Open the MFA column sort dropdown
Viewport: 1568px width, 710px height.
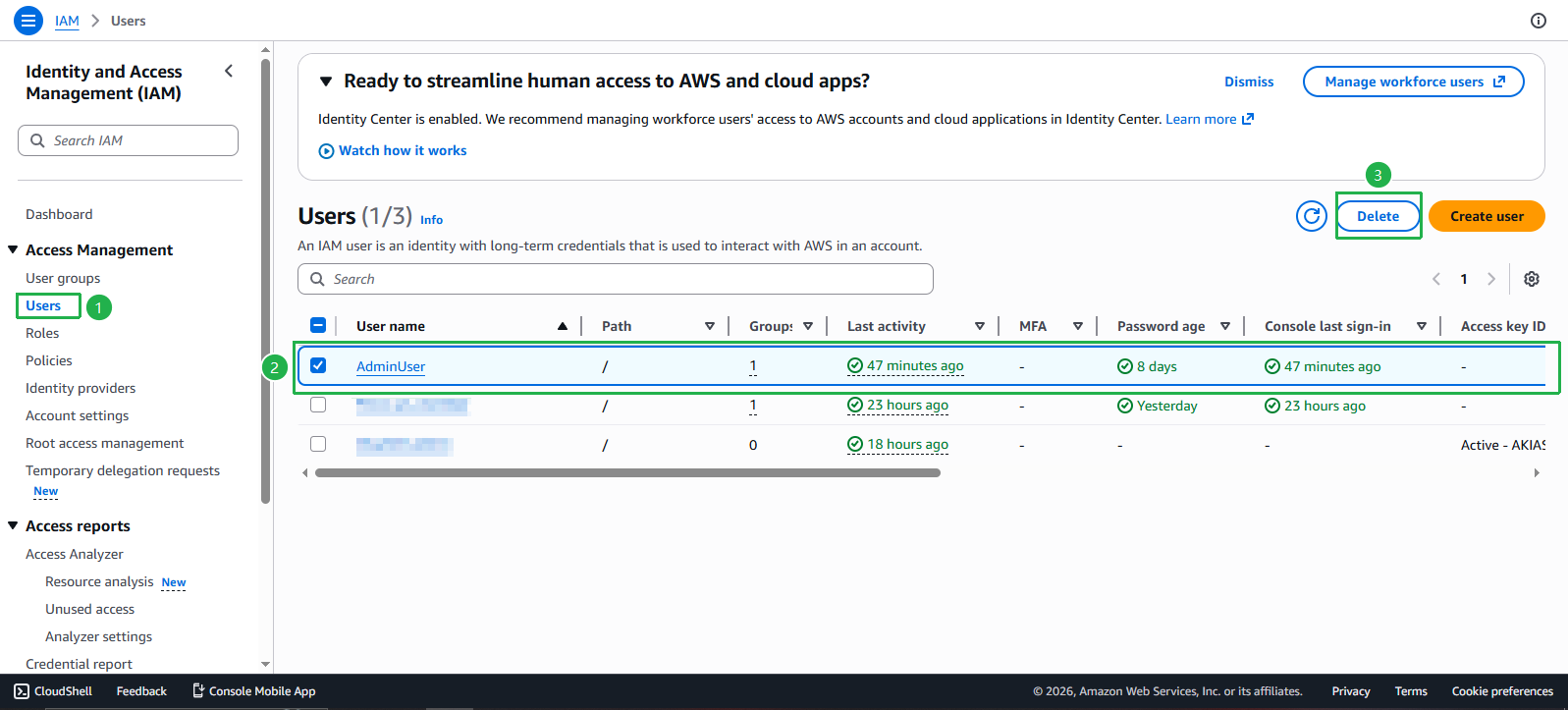[1078, 326]
